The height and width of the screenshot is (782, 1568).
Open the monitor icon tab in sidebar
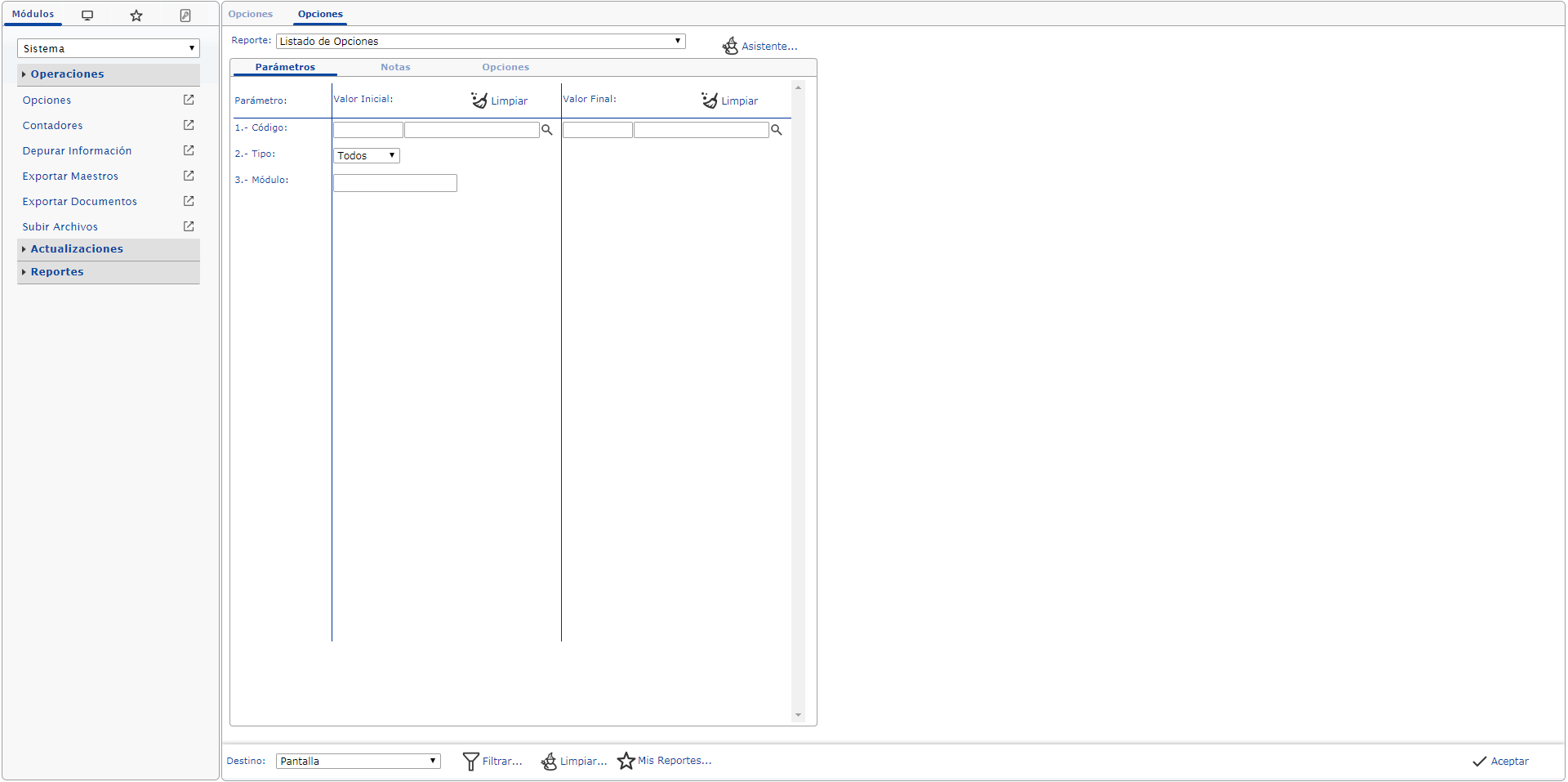pyautogui.click(x=87, y=16)
